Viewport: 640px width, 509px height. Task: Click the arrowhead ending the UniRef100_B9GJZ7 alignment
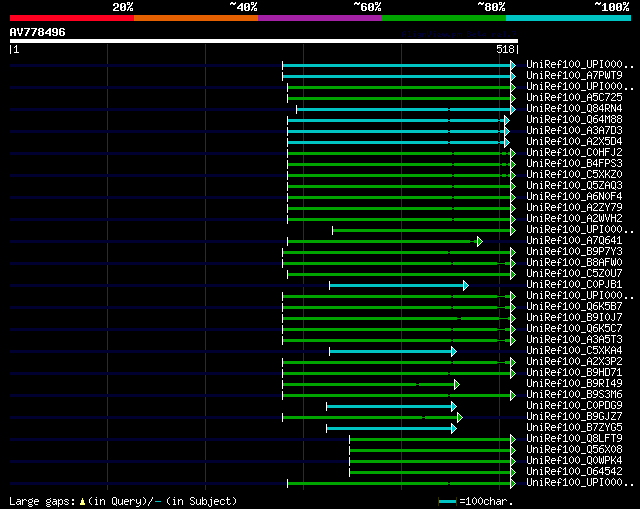click(460, 418)
